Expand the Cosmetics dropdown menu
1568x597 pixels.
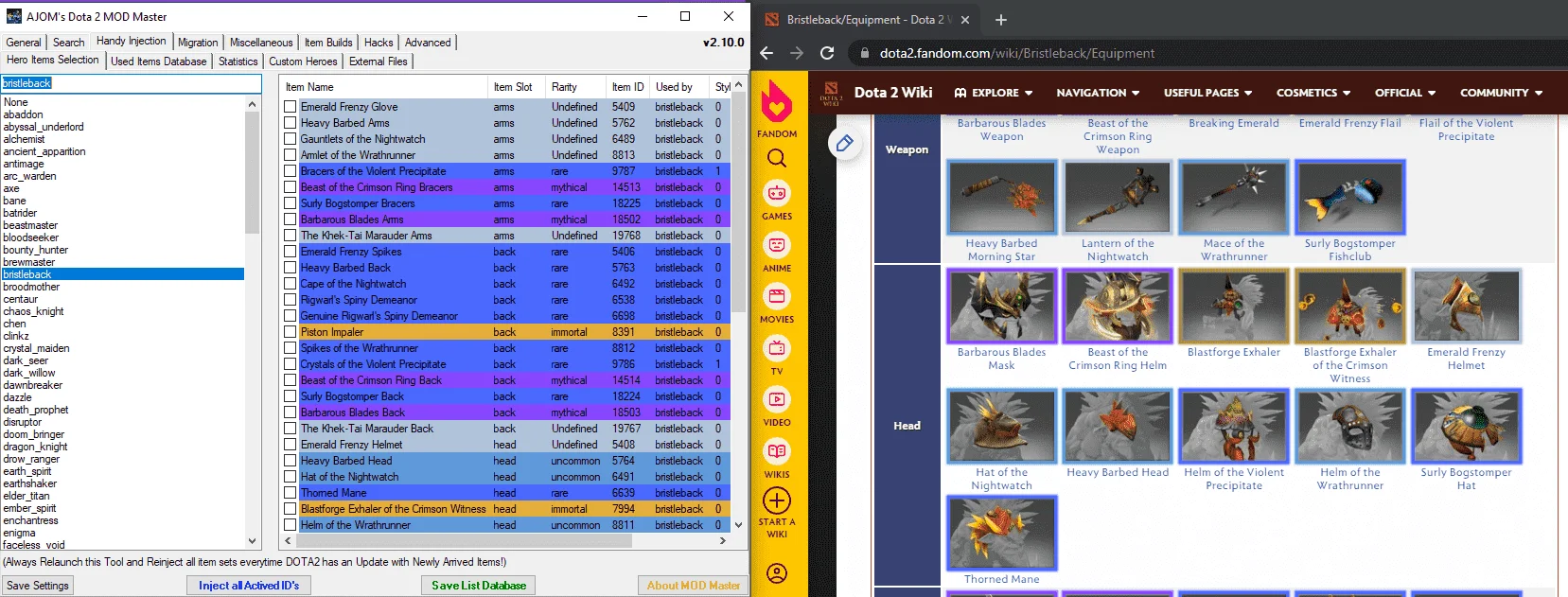tap(1313, 93)
